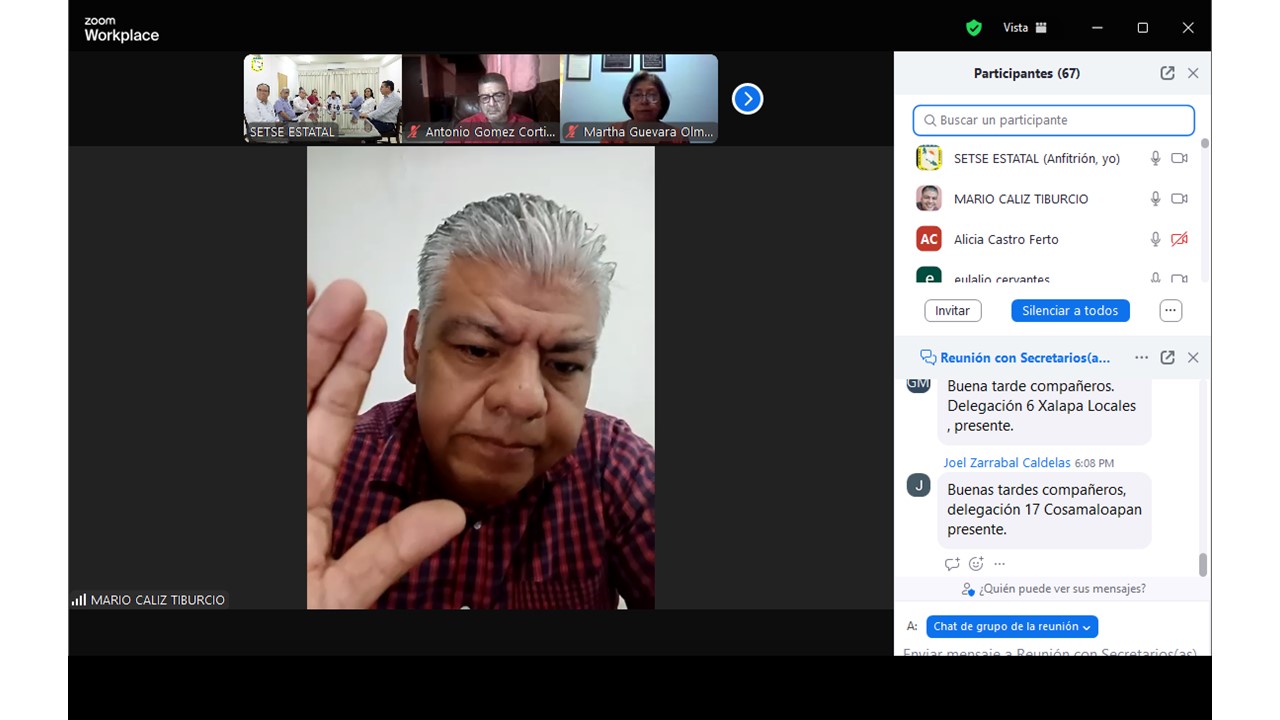Expand 'Chat de grupo de la reunión' recipient dropdown
Image resolution: width=1280 pixels, height=720 pixels.
click(x=1012, y=627)
